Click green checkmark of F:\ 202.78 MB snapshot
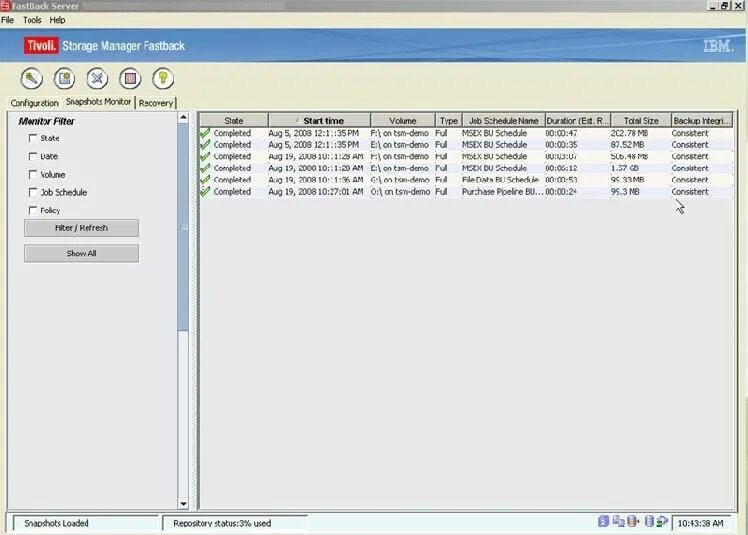The height and width of the screenshot is (535, 748). point(205,133)
